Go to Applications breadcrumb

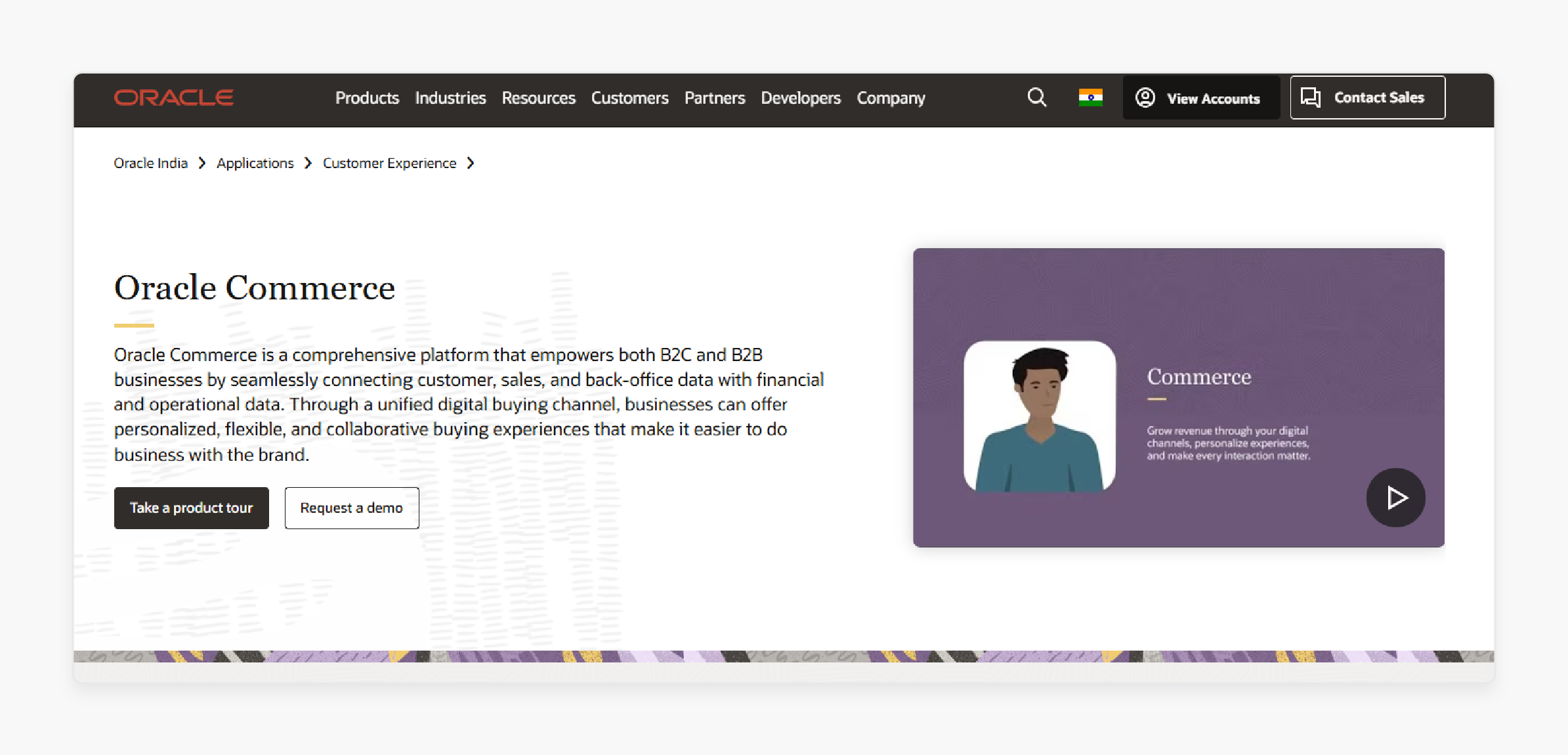pos(255,163)
